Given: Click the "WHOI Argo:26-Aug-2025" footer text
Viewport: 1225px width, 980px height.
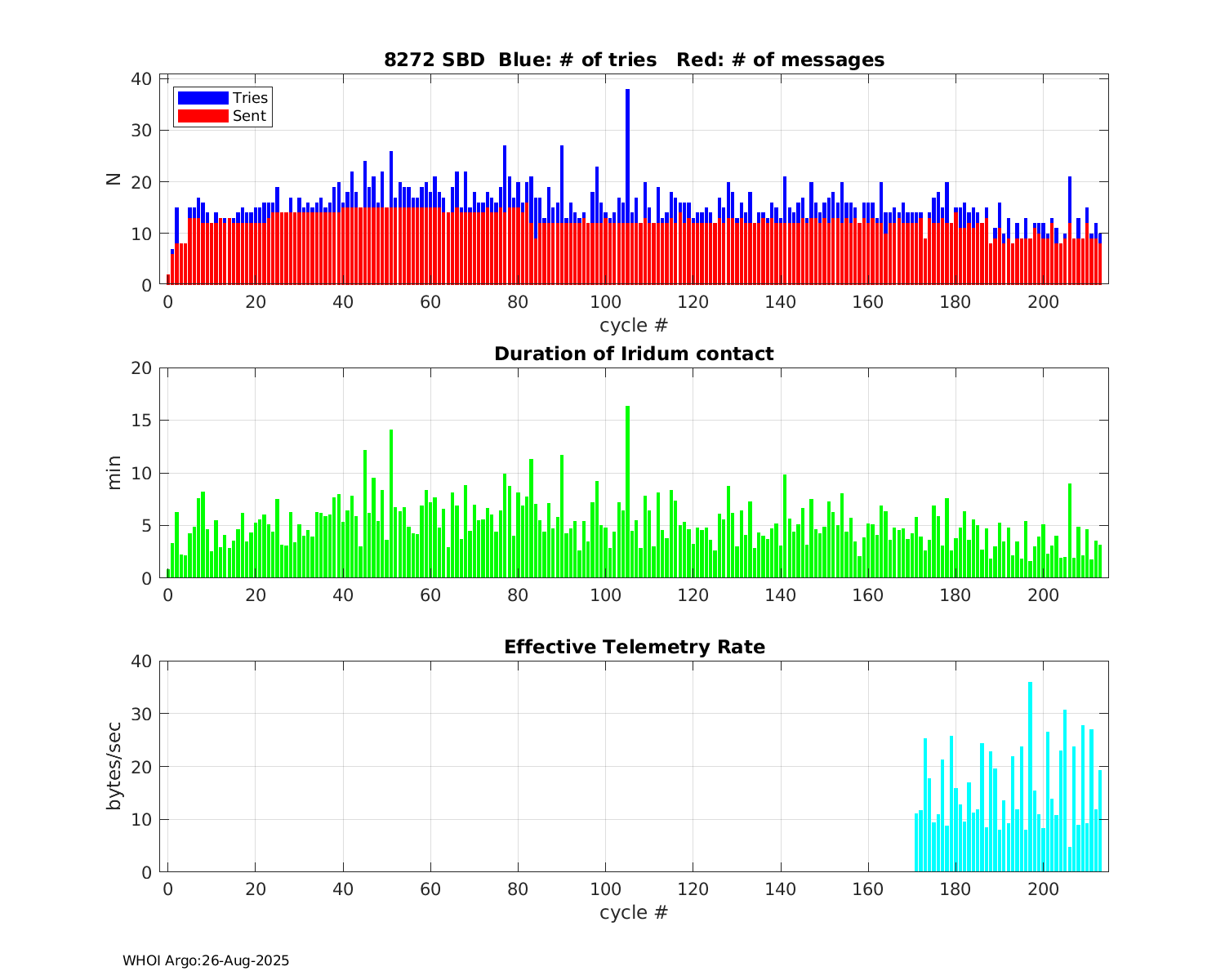Looking at the screenshot, I should point(206,960).
